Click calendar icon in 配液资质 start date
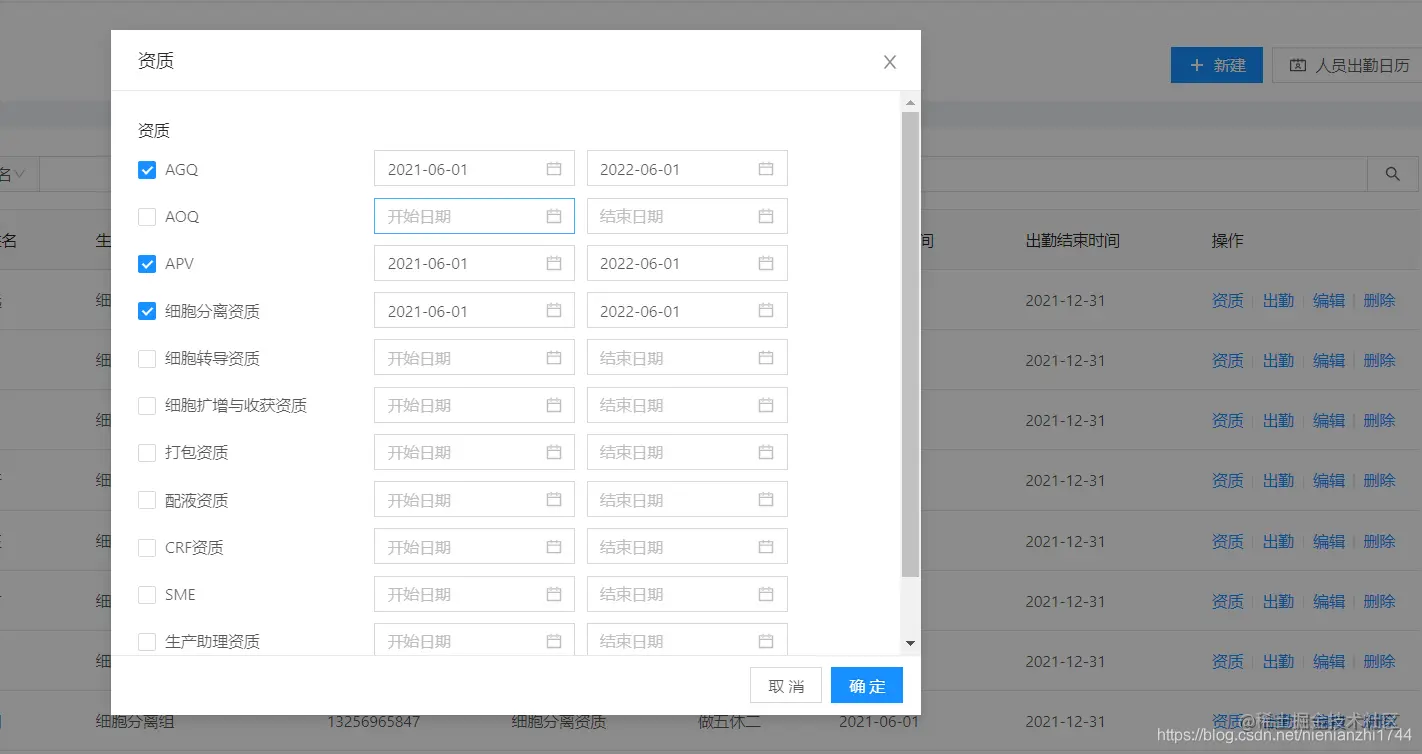 [554, 499]
